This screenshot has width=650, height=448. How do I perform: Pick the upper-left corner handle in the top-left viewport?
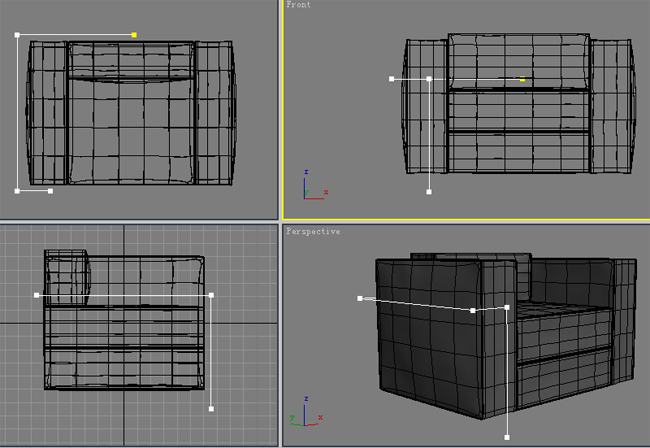[x=17, y=35]
